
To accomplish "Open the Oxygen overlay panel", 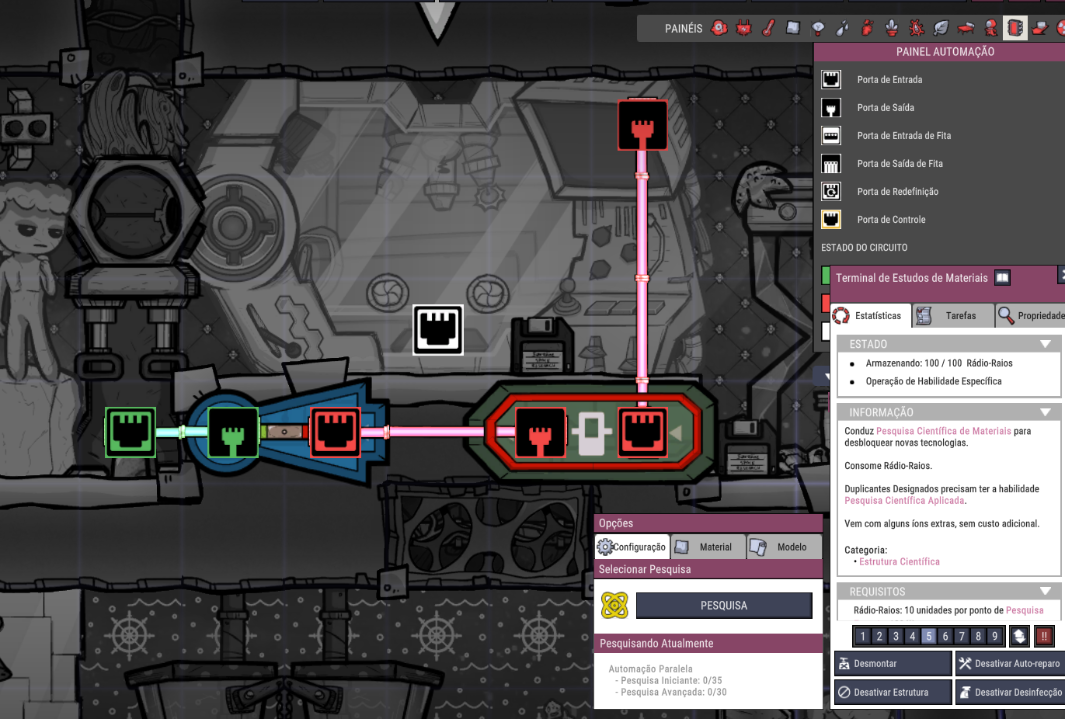I will tap(719, 28).
